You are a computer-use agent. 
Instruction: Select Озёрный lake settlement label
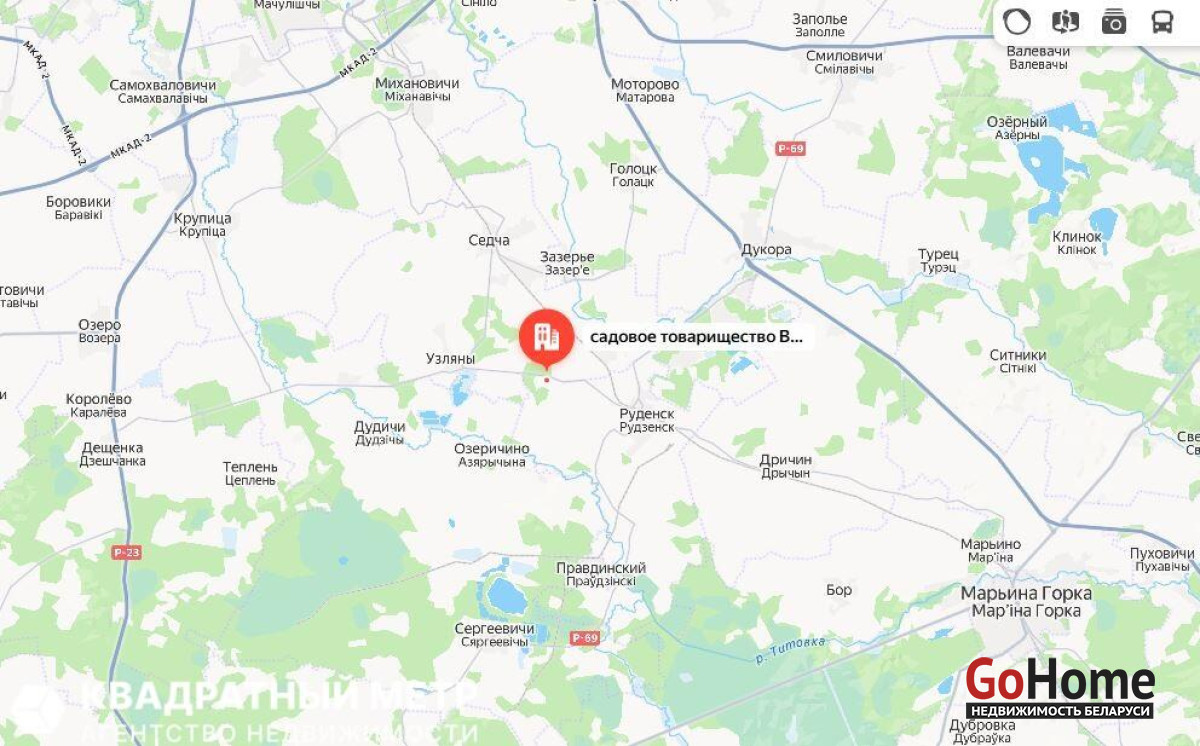click(x=1017, y=121)
